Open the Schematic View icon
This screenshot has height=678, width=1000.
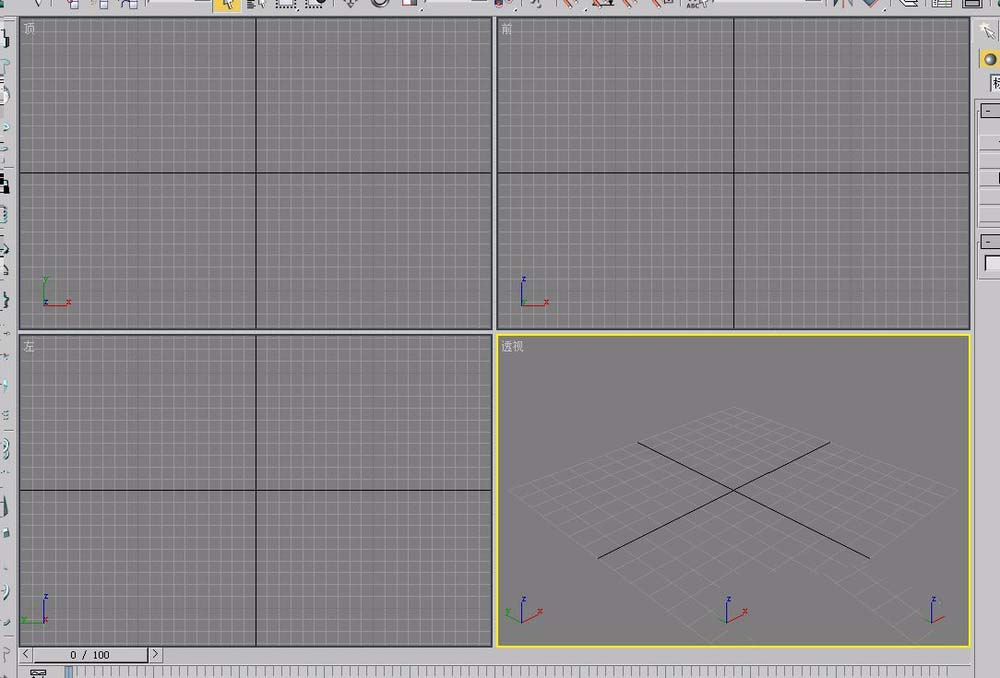pos(973,3)
